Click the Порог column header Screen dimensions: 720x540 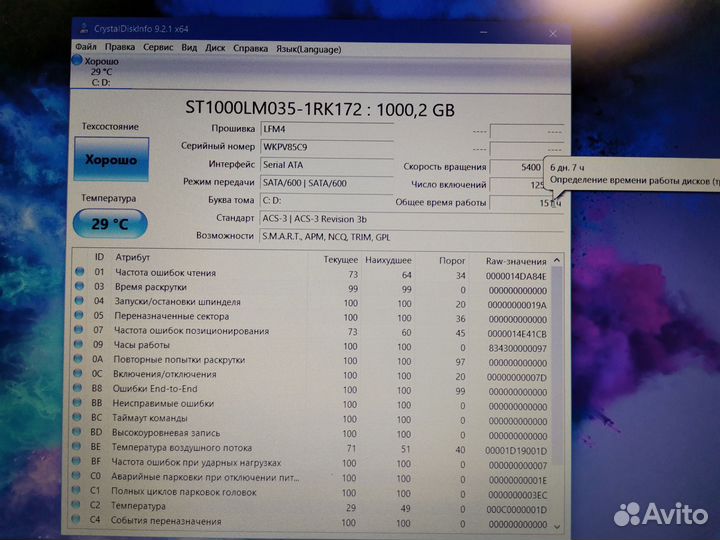[x=452, y=261]
